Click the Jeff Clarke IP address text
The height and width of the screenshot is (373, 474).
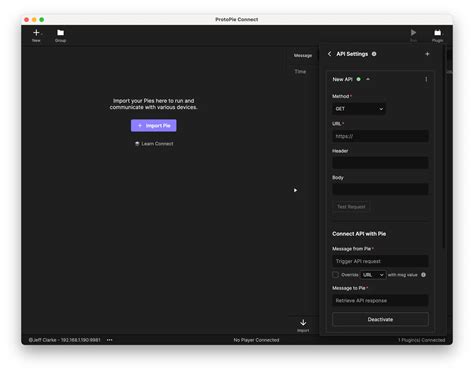pos(64,340)
